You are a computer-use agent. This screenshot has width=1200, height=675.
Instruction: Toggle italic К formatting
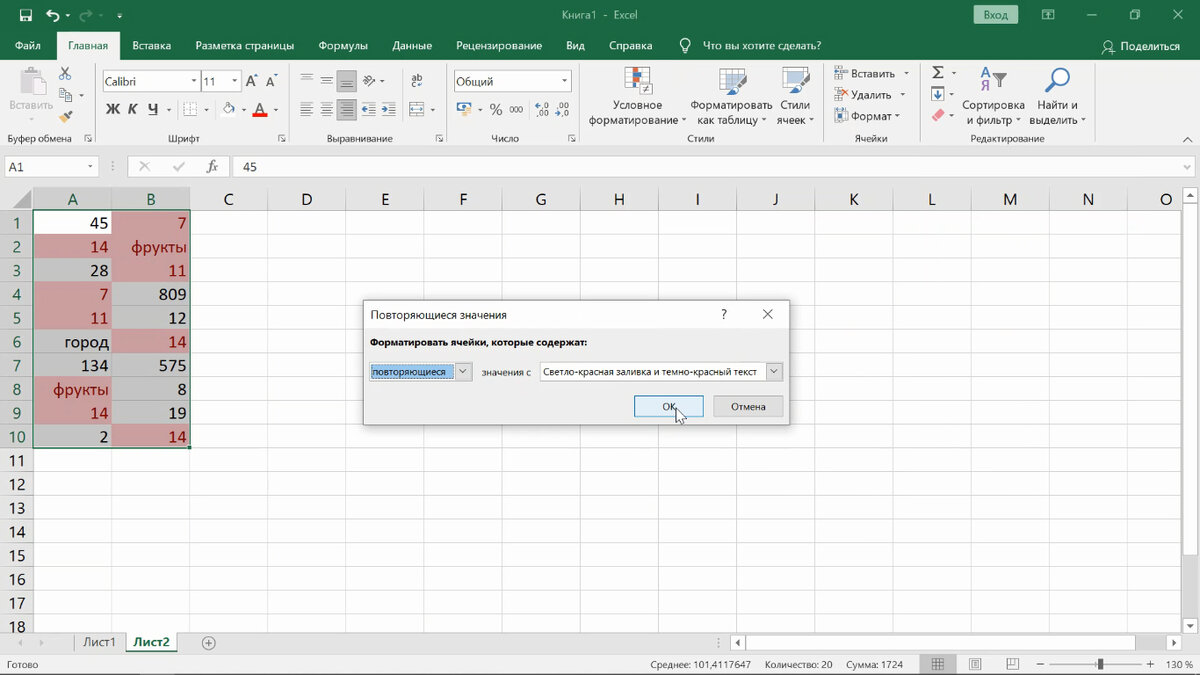point(133,109)
